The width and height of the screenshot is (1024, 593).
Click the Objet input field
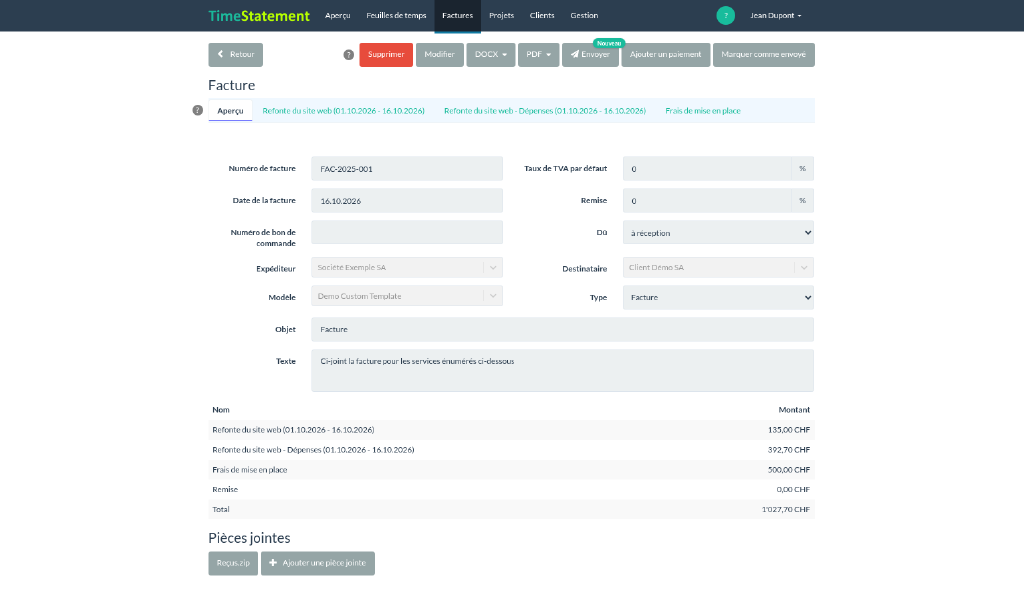[562, 329]
